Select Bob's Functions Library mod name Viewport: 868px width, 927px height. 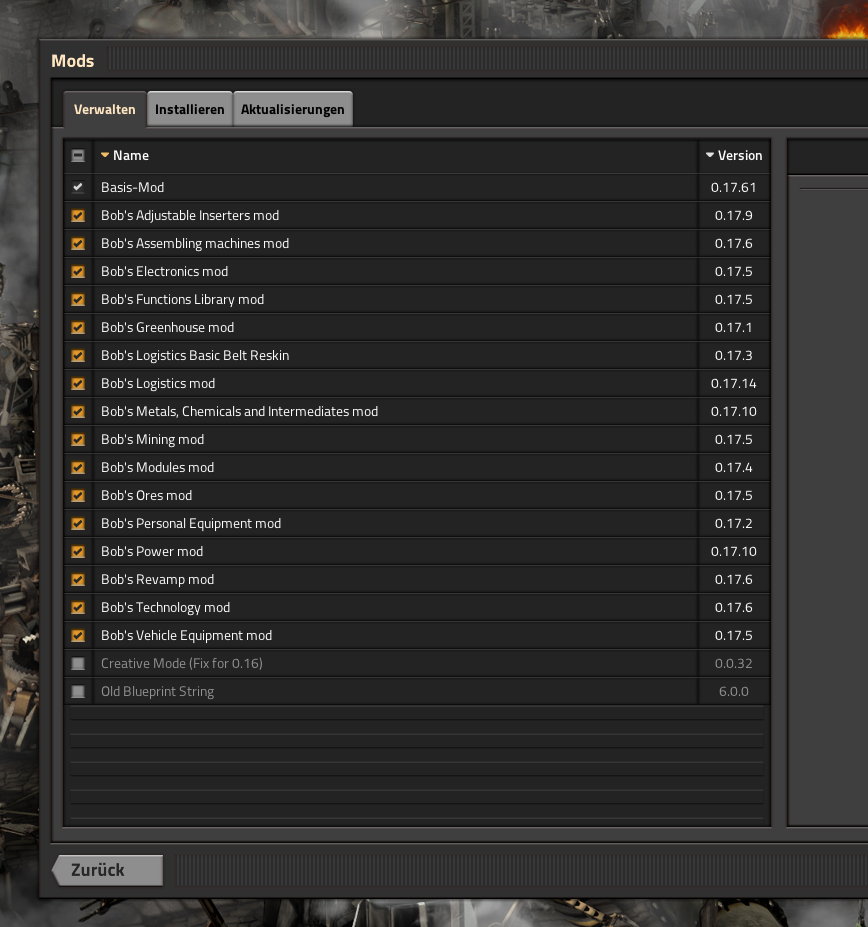183,300
